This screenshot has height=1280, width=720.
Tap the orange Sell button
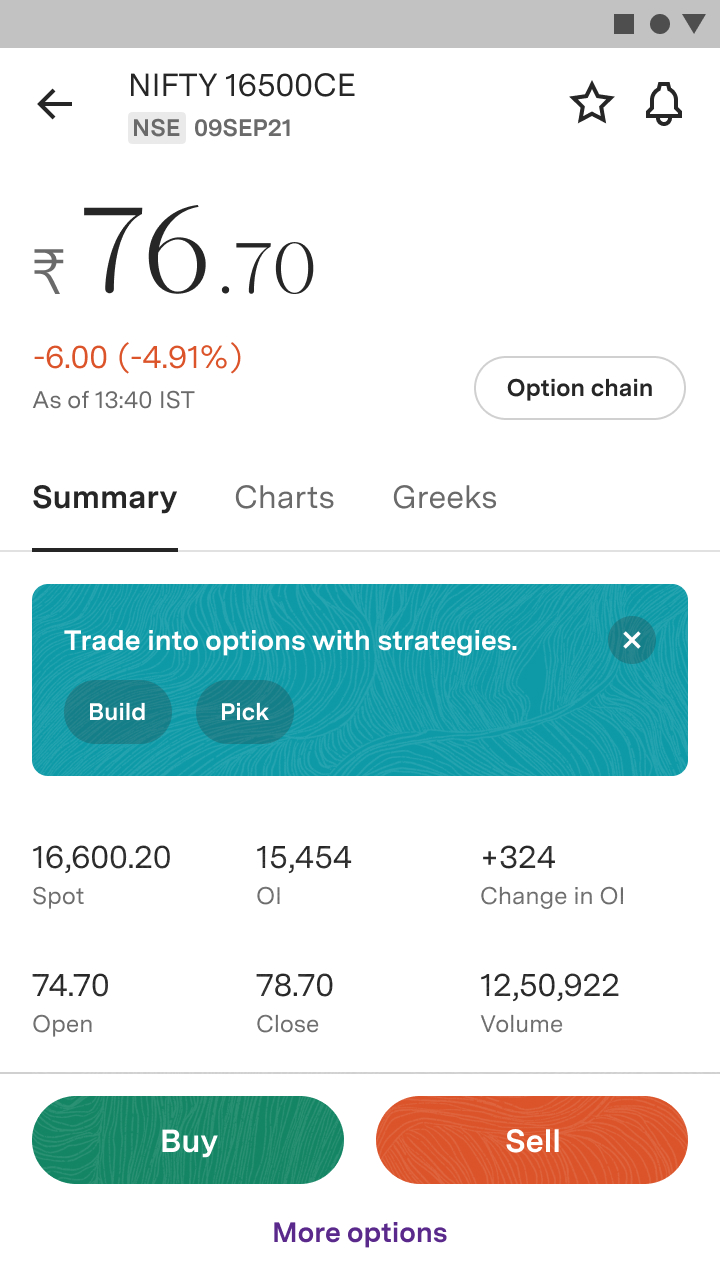(532, 1140)
